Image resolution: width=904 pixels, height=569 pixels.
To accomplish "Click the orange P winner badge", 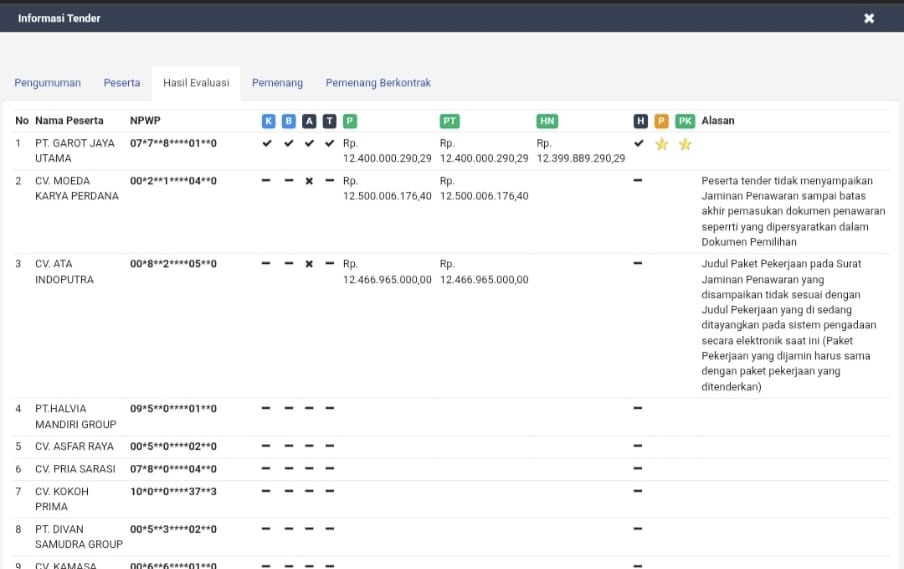I will (x=661, y=121).
